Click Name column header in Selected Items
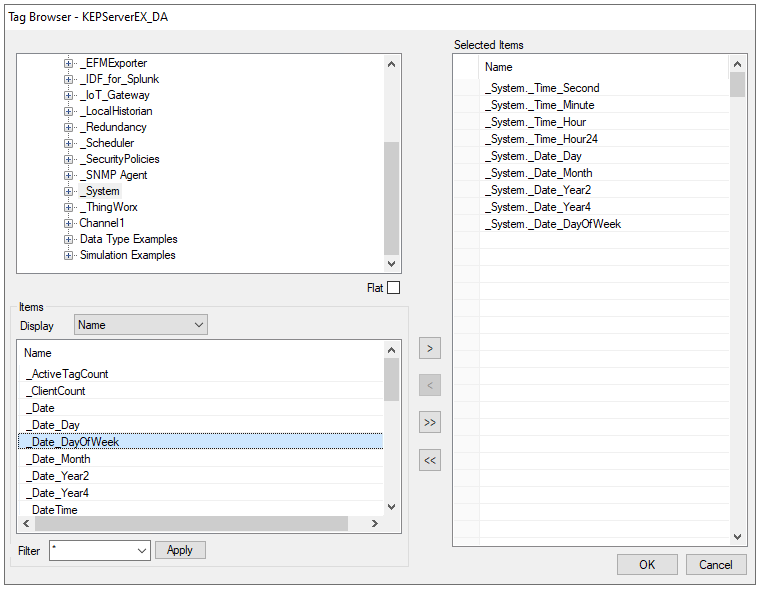Screen dimensions: 759x591 604,67
